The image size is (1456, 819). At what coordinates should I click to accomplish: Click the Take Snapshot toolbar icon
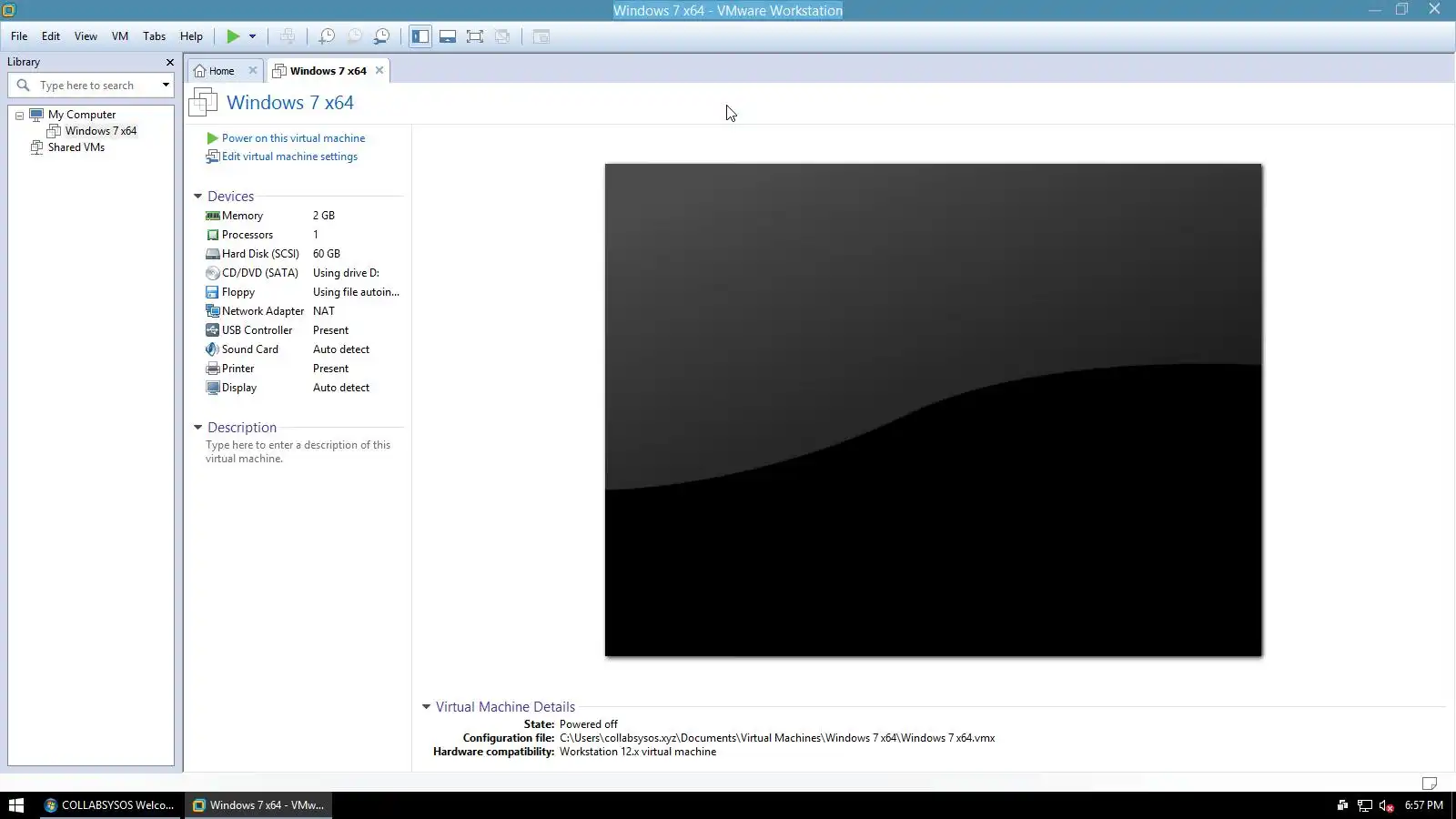[327, 36]
